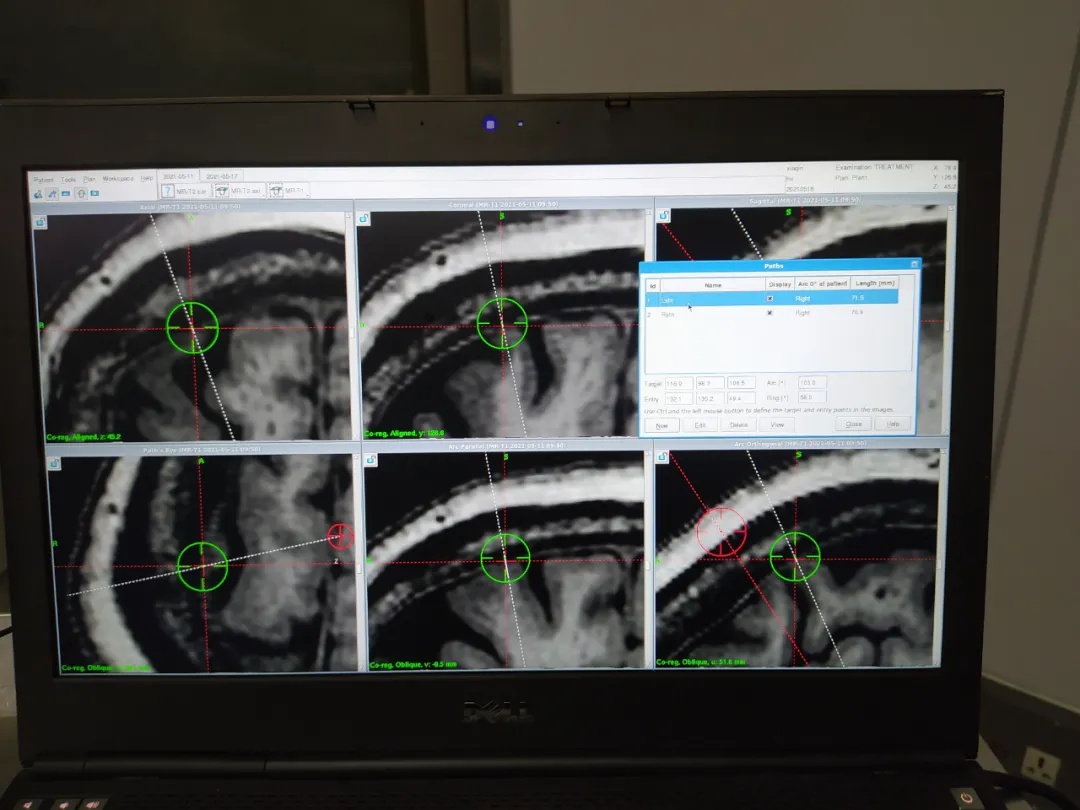Click the Arc angle field
Image resolution: width=1080 pixels, height=810 pixels.
[x=812, y=382]
